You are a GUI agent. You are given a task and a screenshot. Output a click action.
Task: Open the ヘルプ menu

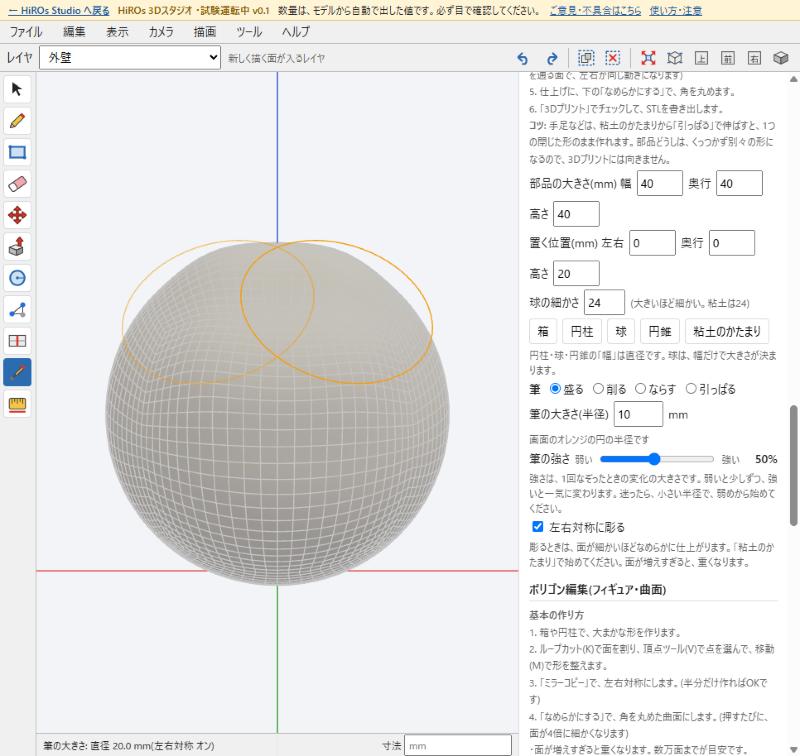(296, 32)
